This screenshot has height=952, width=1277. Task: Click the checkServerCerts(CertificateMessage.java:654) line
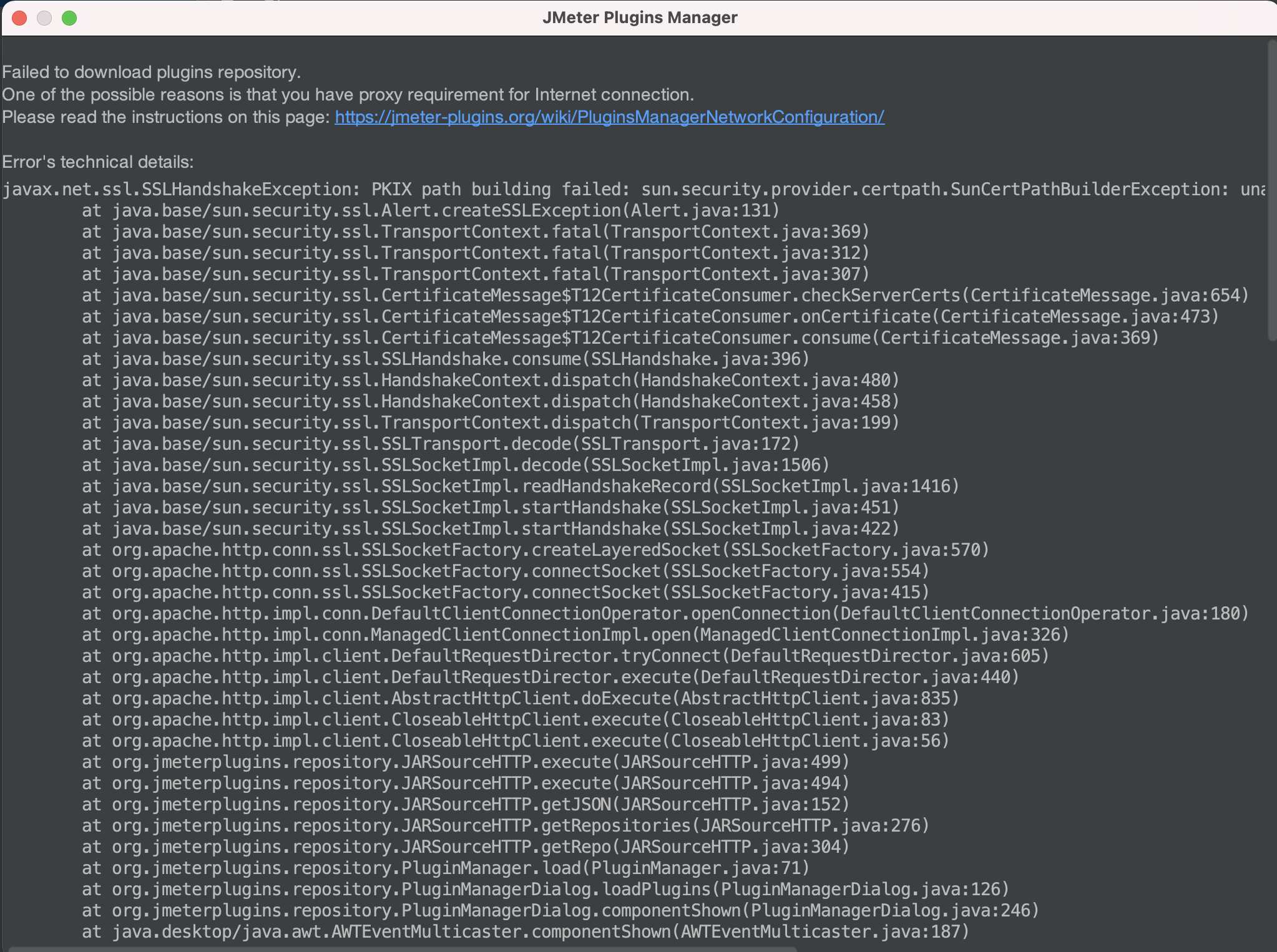[x=665, y=295]
